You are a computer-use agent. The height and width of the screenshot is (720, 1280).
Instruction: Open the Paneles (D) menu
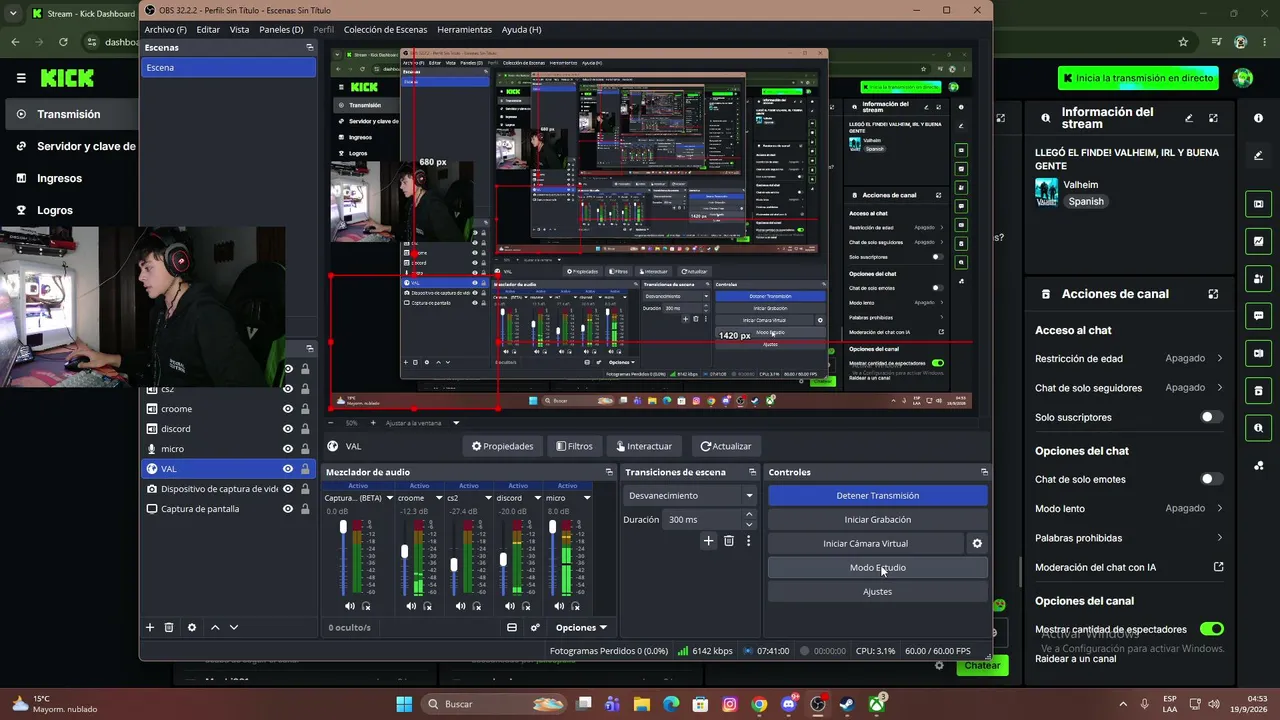pos(281,30)
